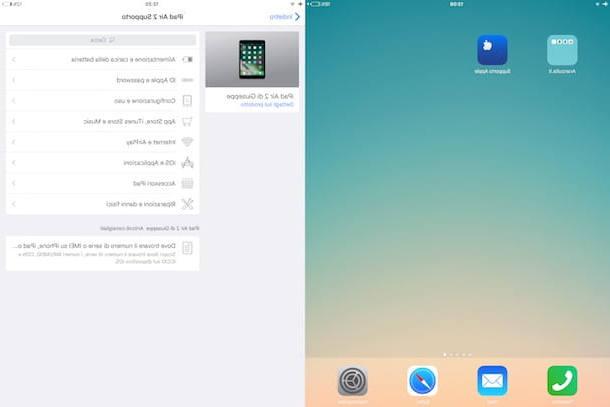Open Settings from the dock
This screenshot has width=610, height=407.
(x=352, y=381)
